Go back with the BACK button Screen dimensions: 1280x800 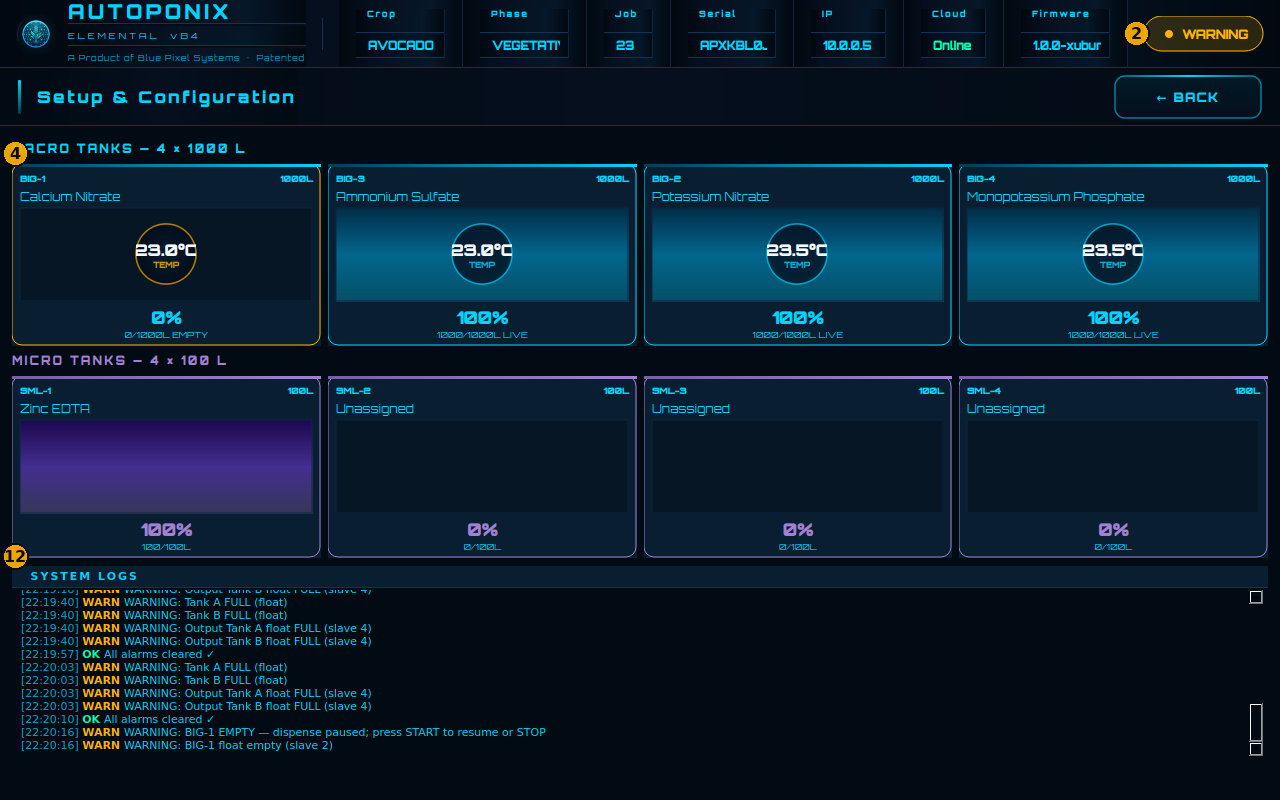pos(1188,97)
